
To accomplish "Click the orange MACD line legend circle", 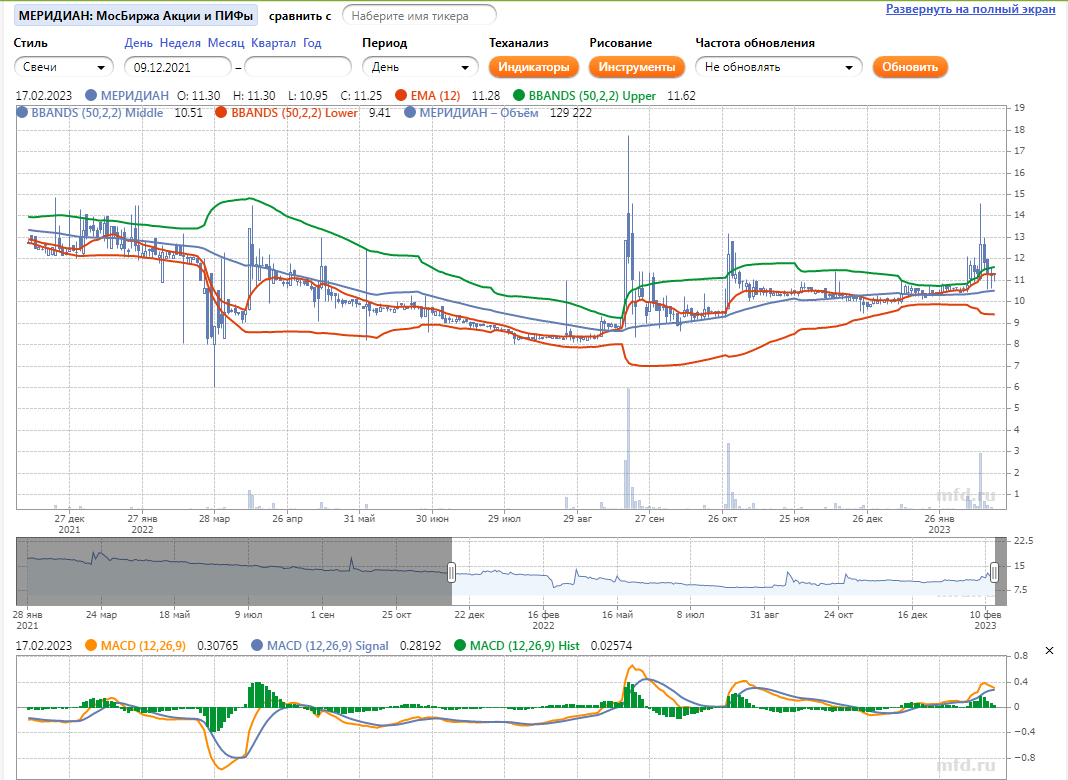I will pos(93,646).
